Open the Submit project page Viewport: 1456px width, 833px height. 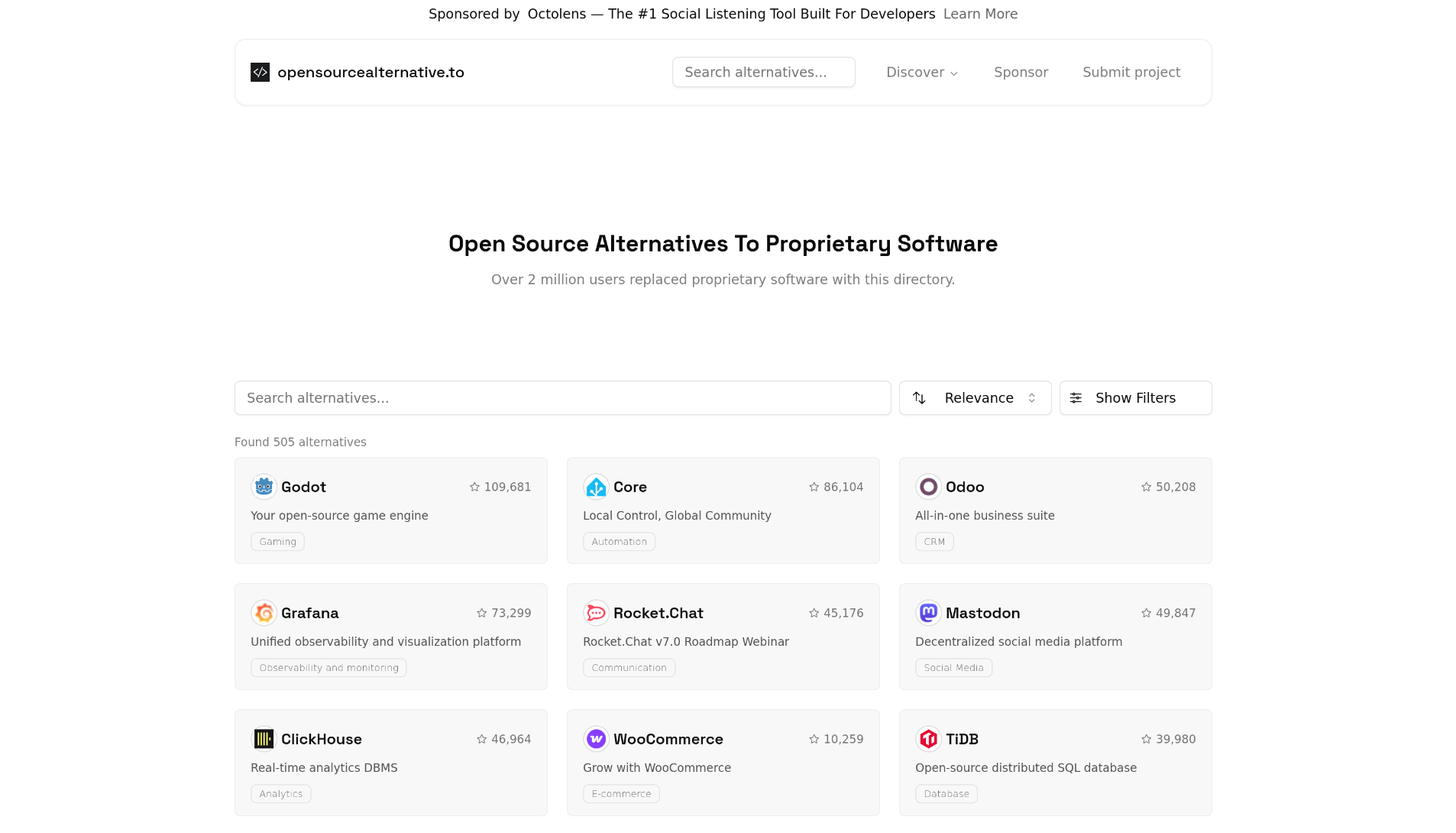point(1131,73)
